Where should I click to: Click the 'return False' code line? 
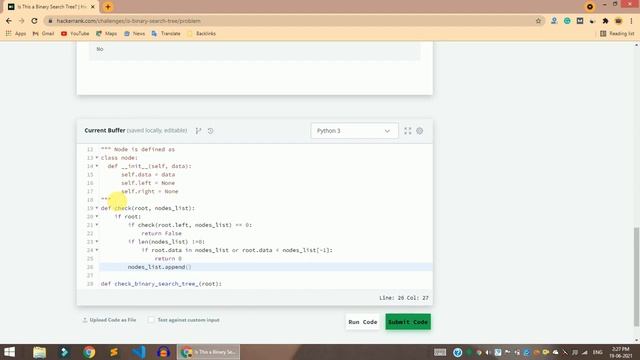point(161,233)
